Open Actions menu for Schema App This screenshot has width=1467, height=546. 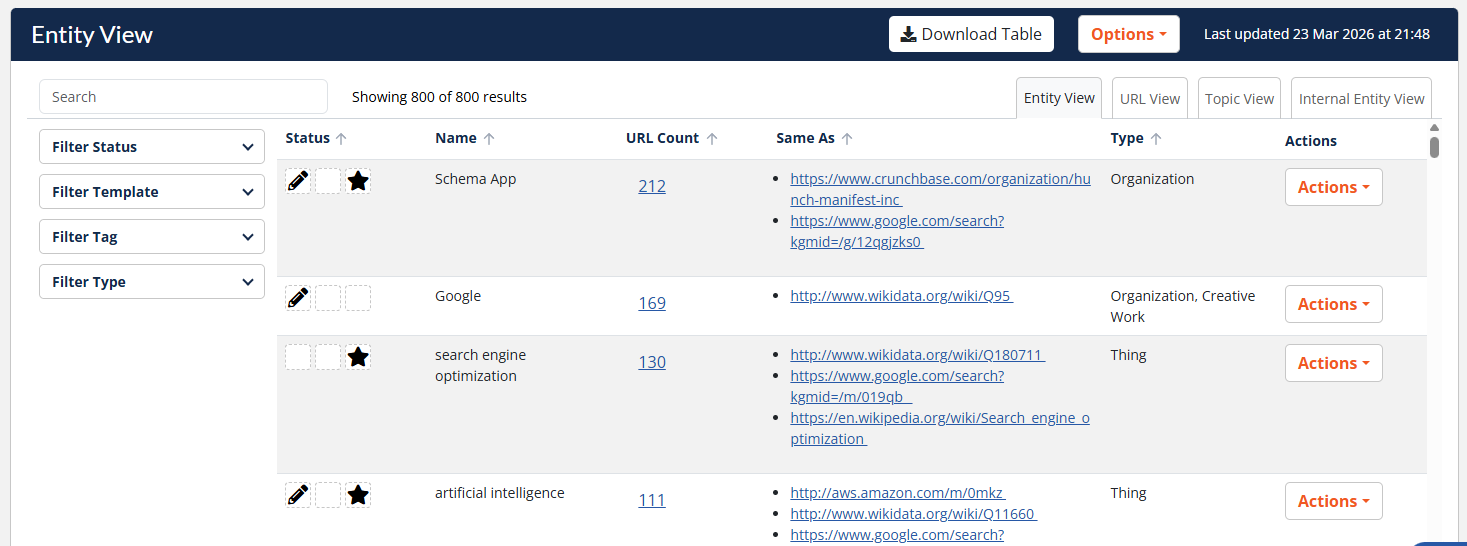pyautogui.click(x=1334, y=187)
